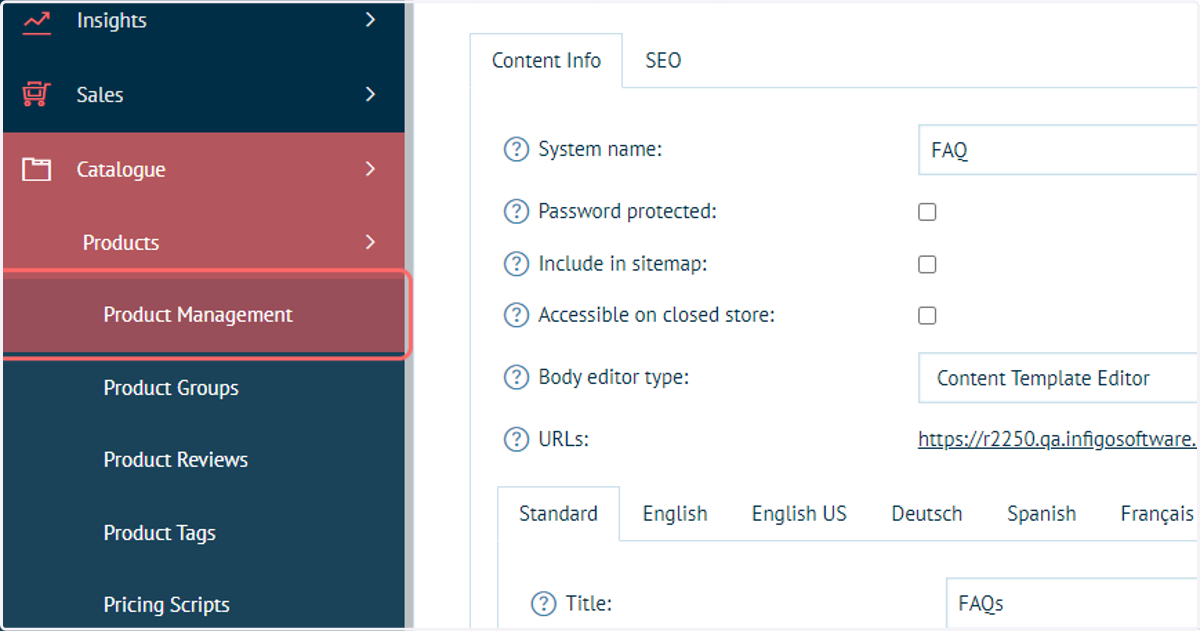1200x631 pixels.
Task: Click the Sales cart icon
Action: (x=37, y=95)
